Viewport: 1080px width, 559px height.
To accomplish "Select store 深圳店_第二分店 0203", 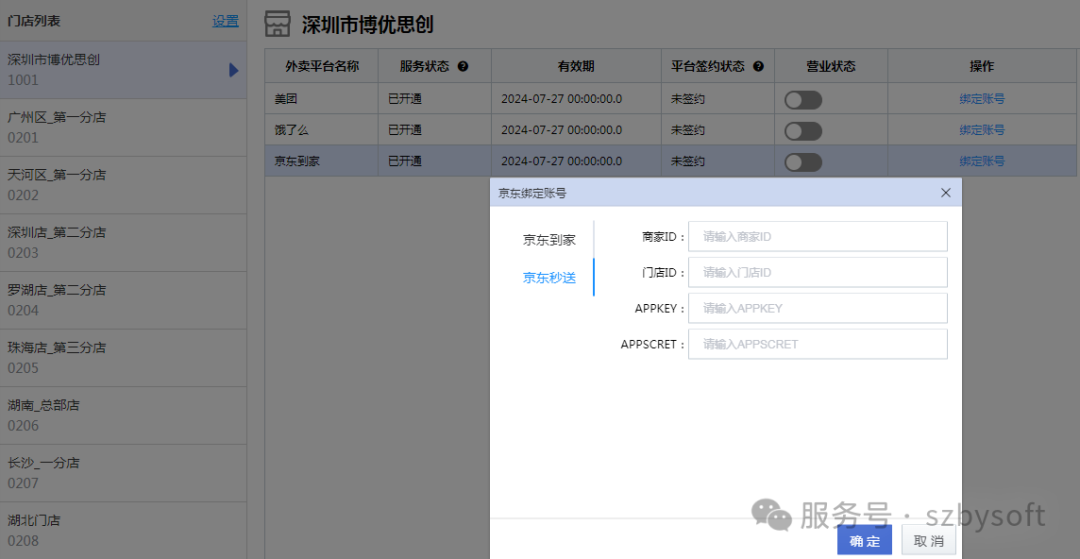I will tap(123, 242).
